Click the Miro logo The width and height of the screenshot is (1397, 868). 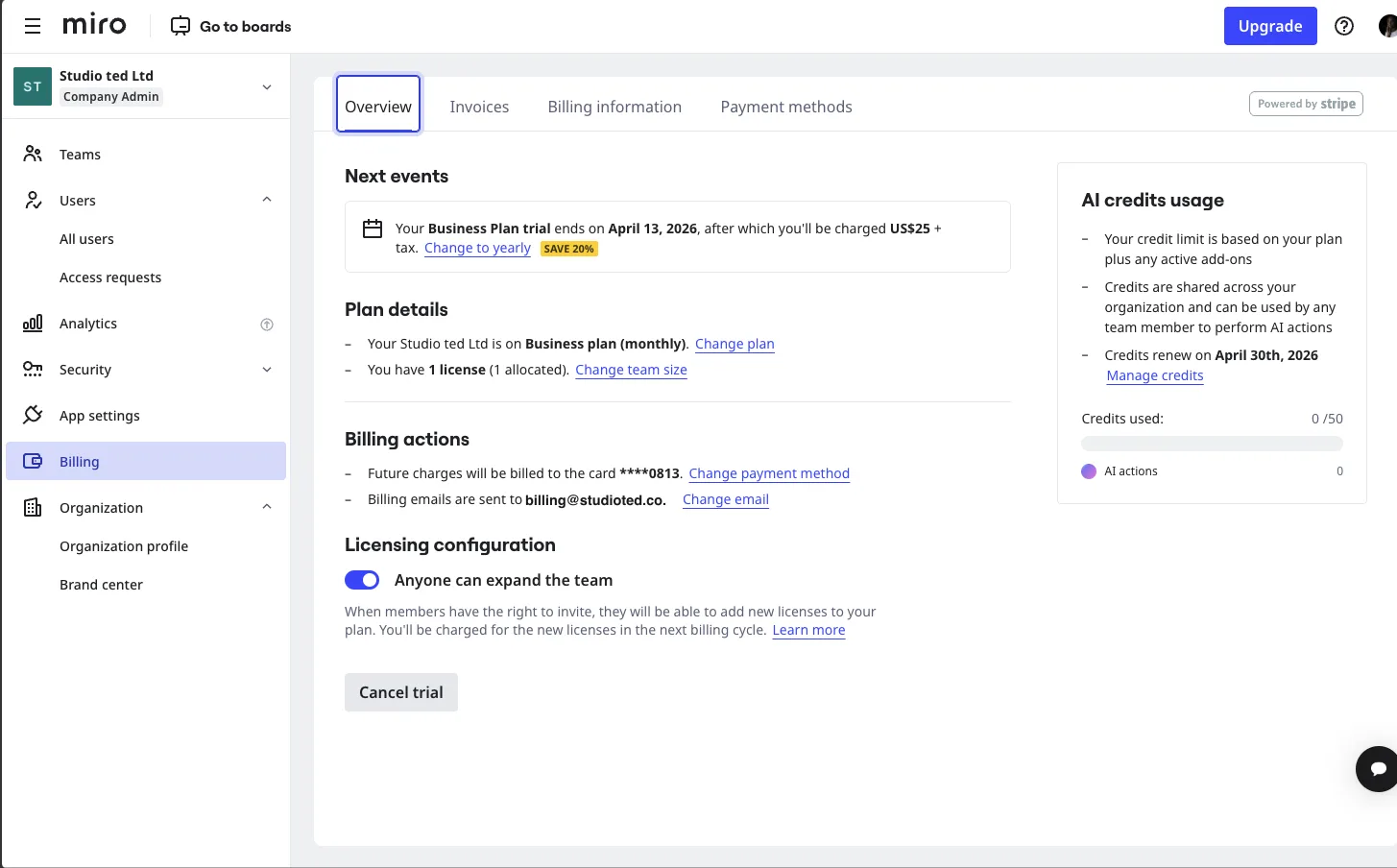[x=94, y=25]
